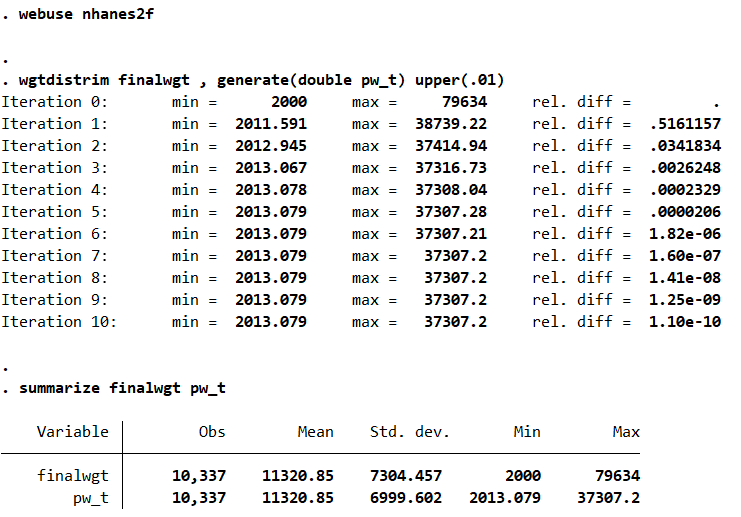Click 'Iteration 10:' label
Viewport: 741px width, 517px height.
59,322
